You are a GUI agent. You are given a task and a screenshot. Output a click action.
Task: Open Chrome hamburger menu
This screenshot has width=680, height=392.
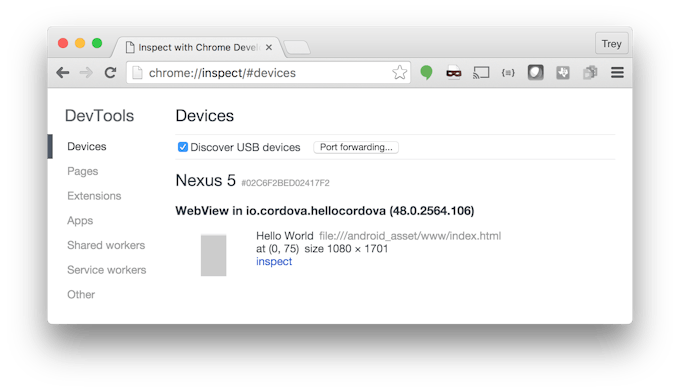tap(617, 72)
